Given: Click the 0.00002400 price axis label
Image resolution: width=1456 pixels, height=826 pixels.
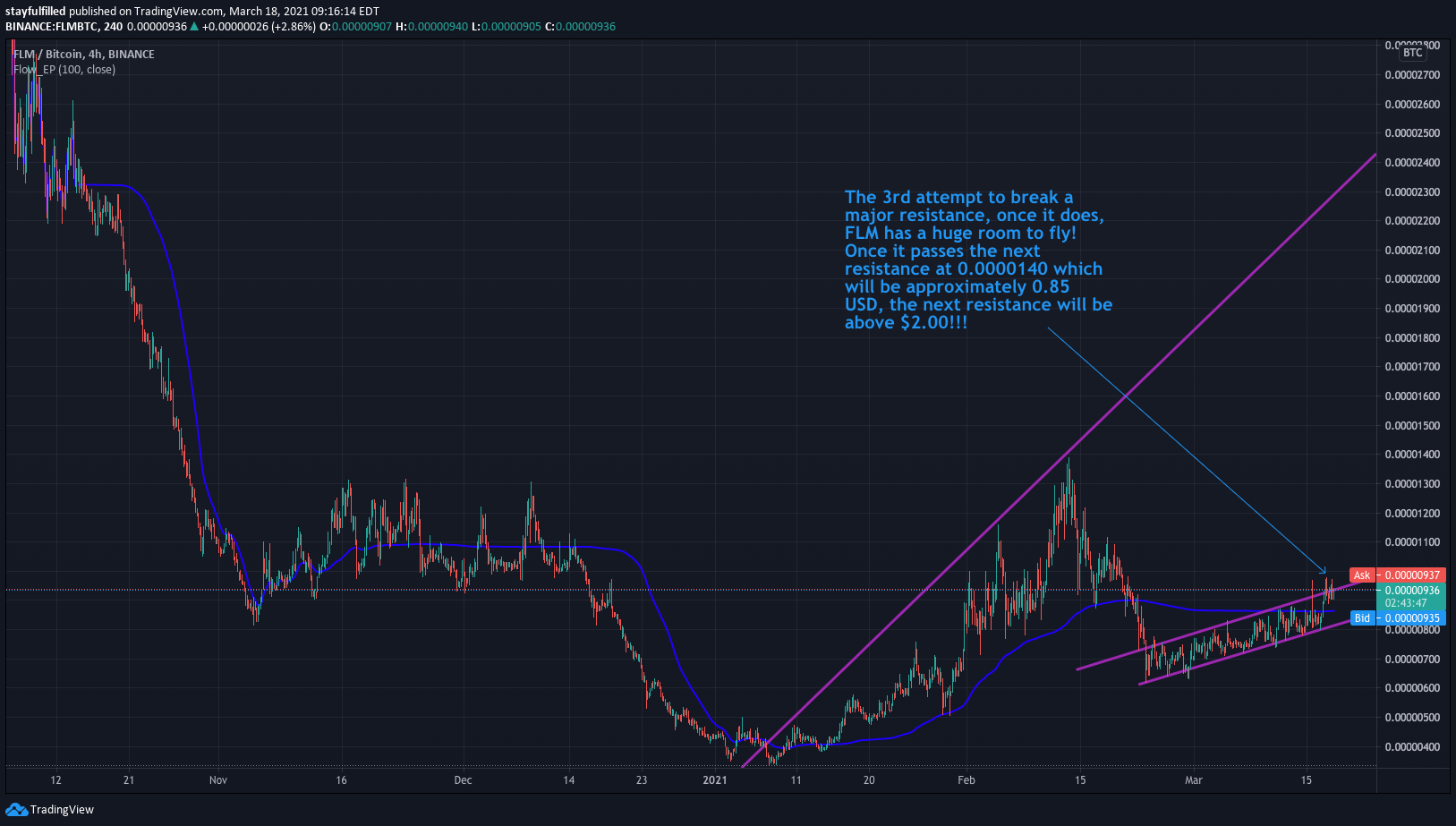Looking at the screenshot, I should pos(1412,163).
